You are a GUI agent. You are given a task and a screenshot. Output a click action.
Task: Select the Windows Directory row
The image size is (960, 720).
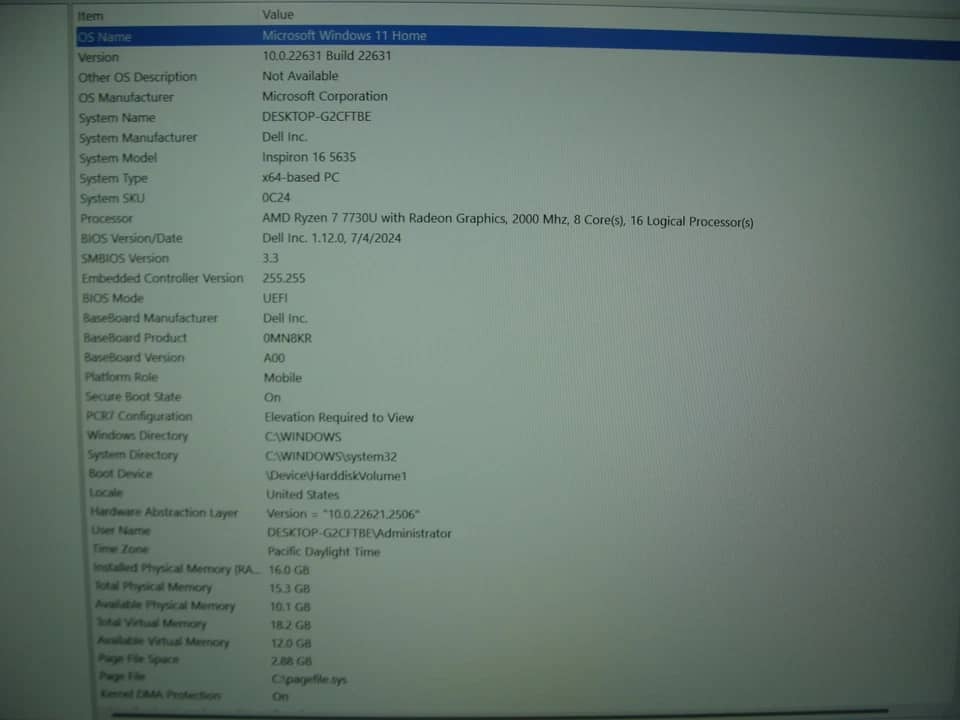137,435
